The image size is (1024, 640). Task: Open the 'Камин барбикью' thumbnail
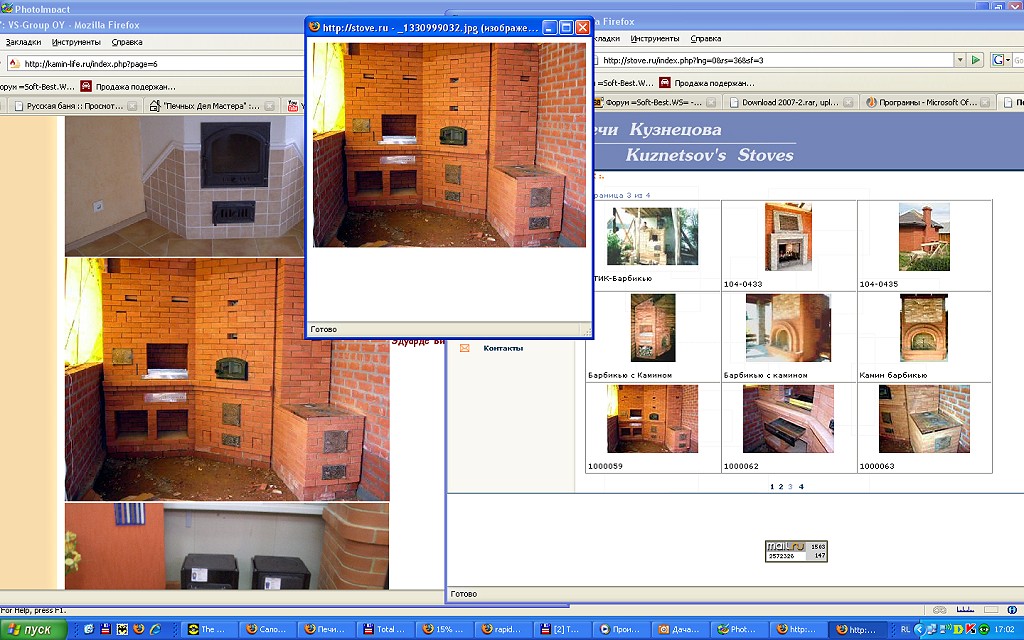[924, 327]
